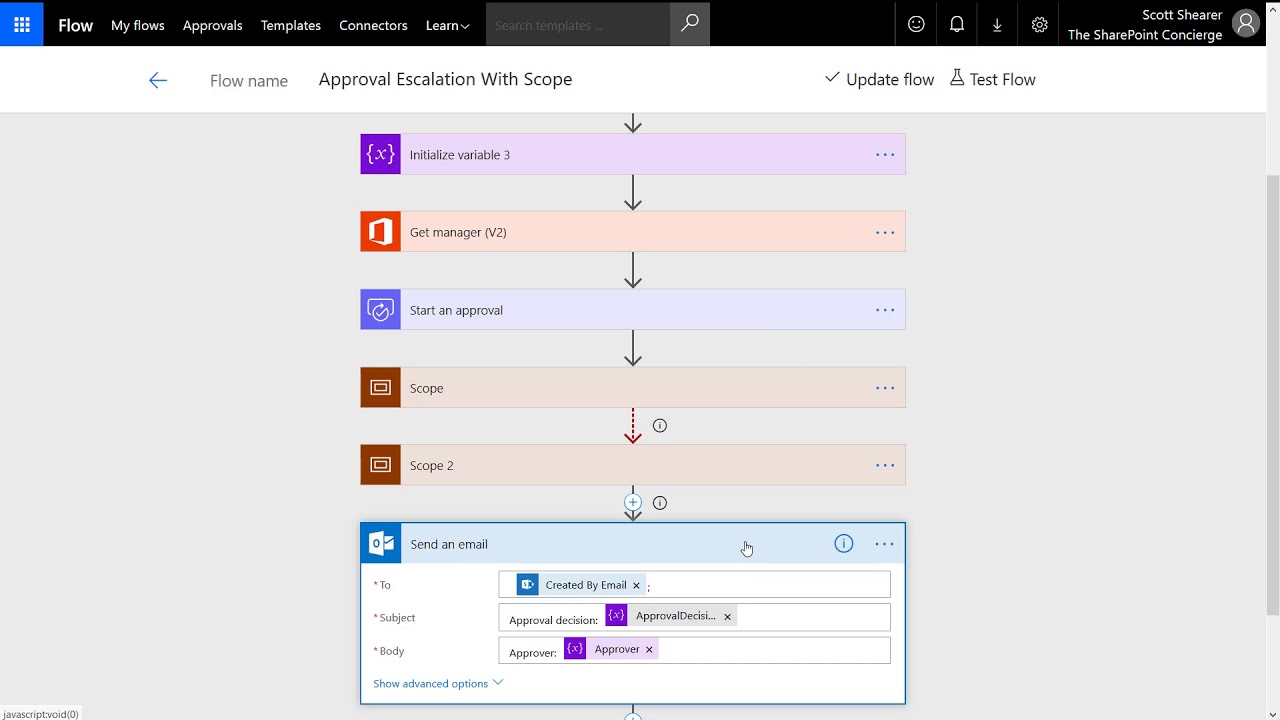Click Update flow

tap(879, 79)
